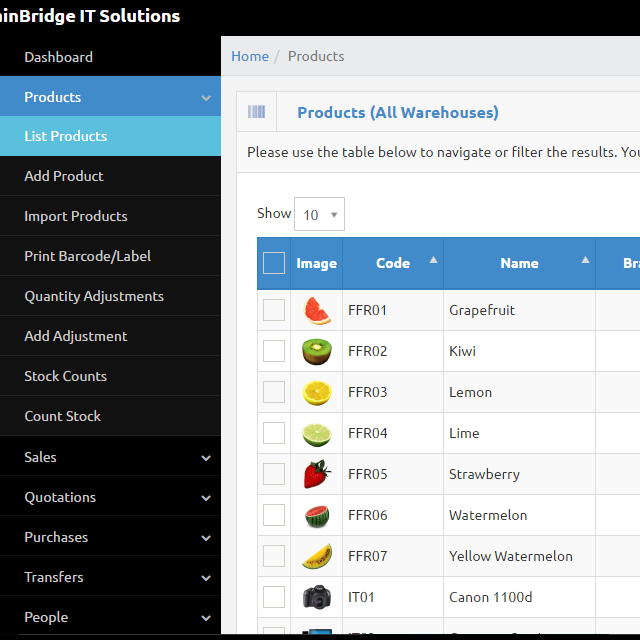Click the barcode icon beside Products title

(256, 111)
